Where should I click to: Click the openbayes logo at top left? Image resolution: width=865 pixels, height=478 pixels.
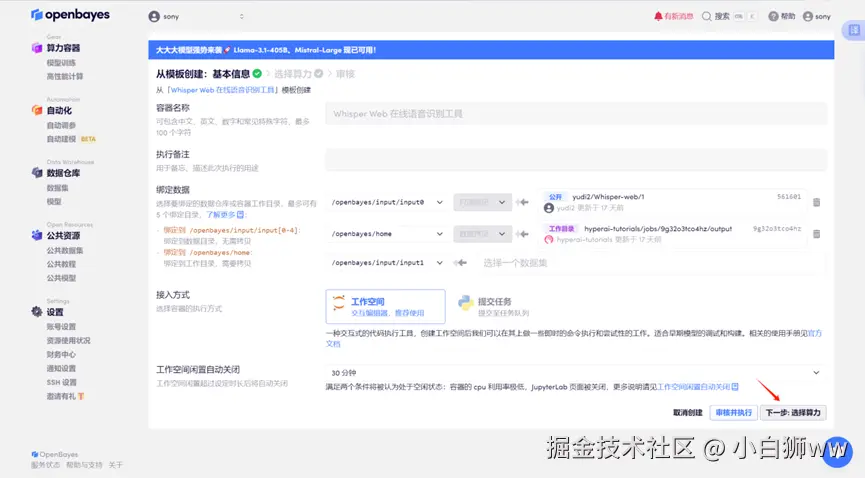70,15
